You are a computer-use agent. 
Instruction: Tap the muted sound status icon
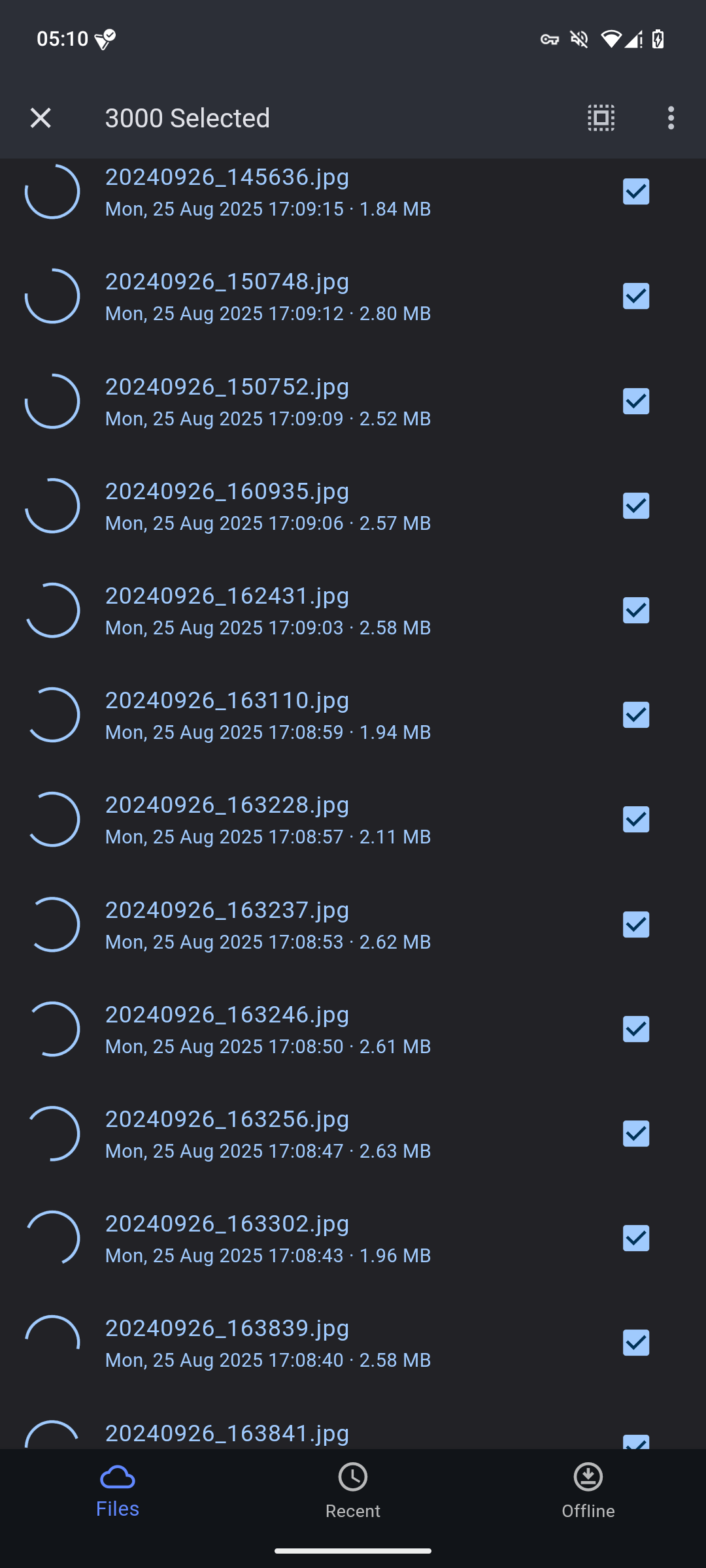click(x=579, y=40)
